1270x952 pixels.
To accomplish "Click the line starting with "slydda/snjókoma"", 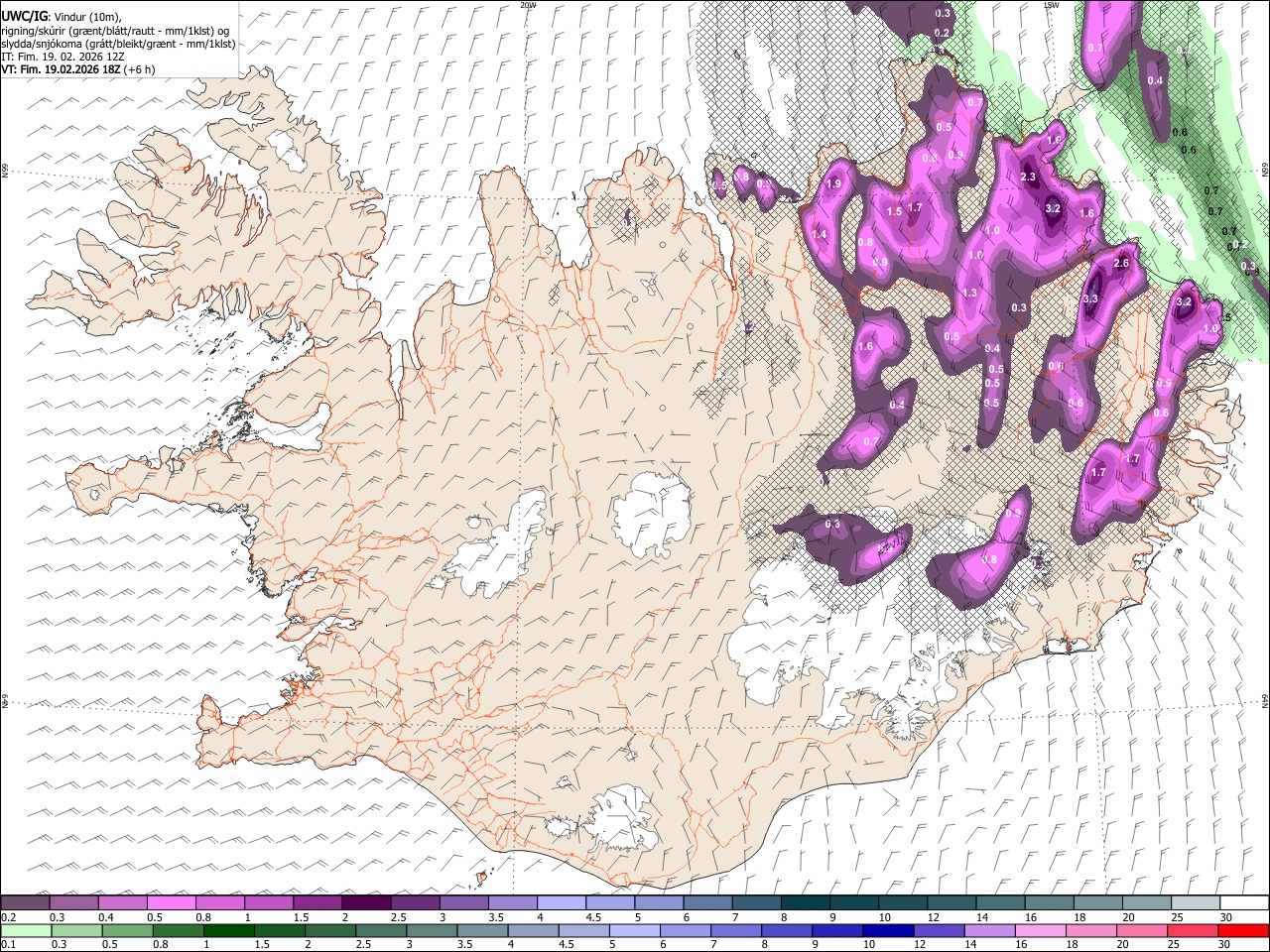I will [x=118, y=44].
